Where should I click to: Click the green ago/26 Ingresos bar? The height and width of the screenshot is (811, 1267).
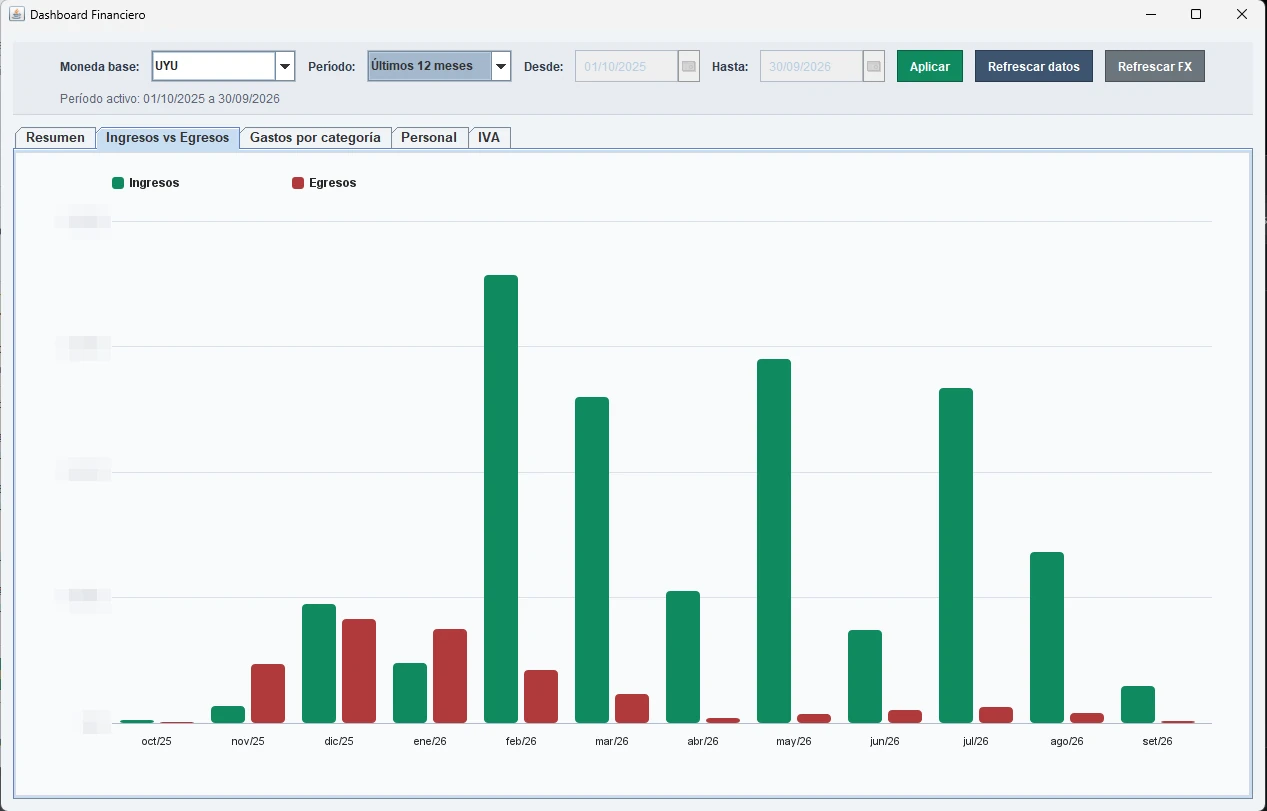point(1047,637)
